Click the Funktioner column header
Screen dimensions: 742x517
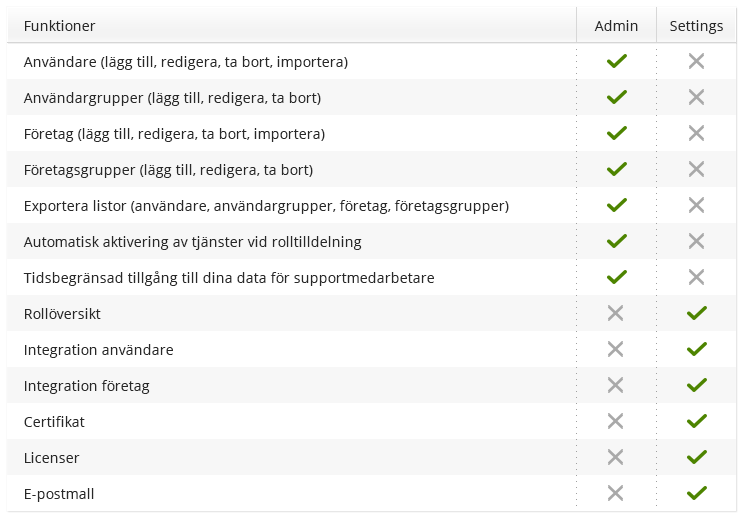[60, 26]
